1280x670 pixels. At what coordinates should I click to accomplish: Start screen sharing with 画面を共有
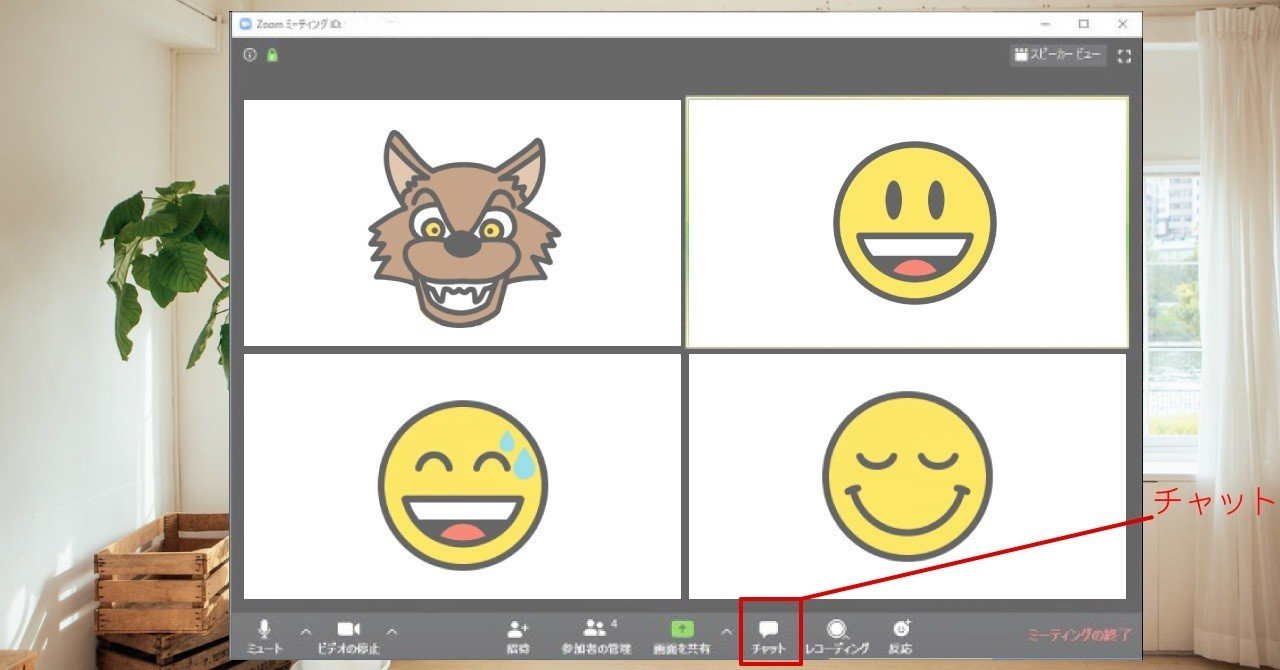click(681, 636)
